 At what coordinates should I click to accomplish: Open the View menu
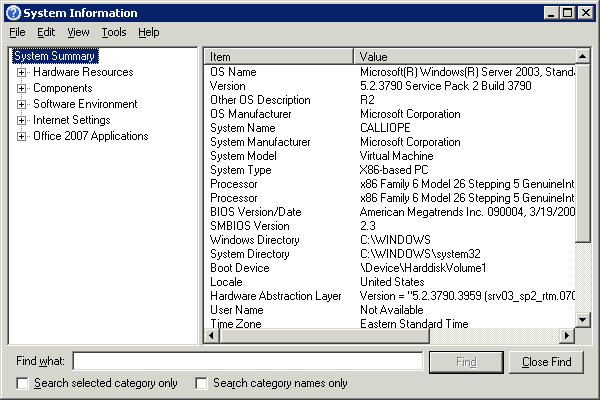pyautogui.click(x=78, y=32)
